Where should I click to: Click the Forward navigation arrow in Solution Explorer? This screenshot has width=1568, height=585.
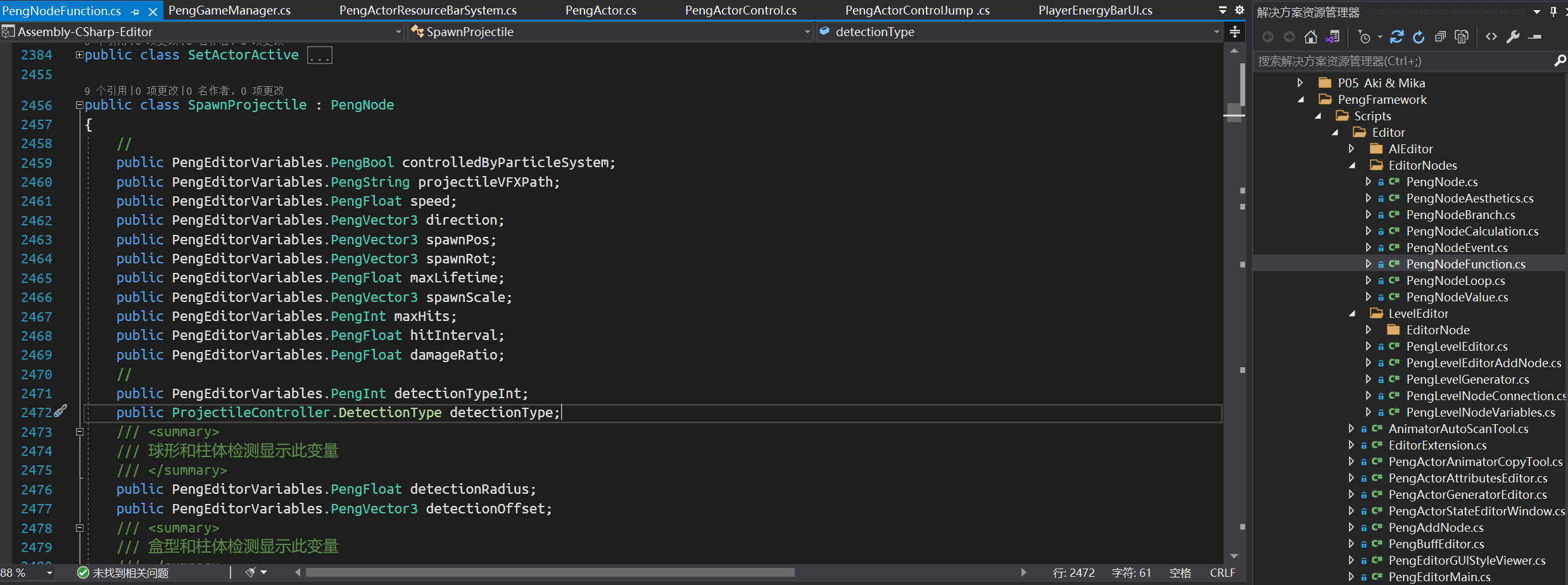pyautogui.click(x=1289, y=37)
